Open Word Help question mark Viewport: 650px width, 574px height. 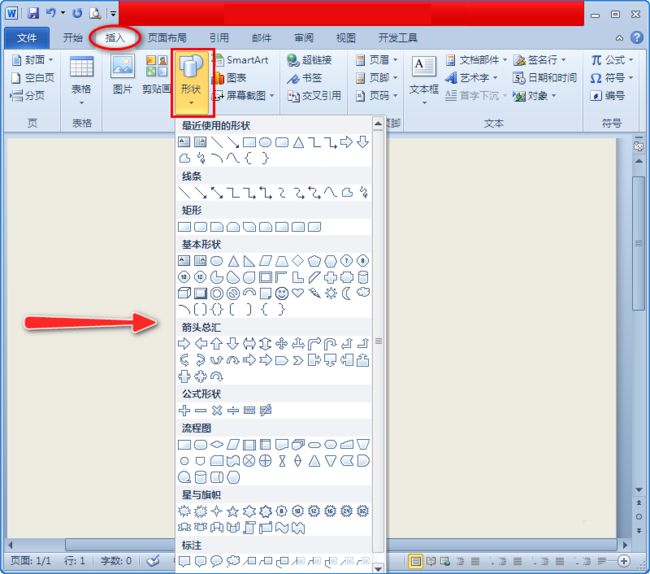tap(637, 38)
